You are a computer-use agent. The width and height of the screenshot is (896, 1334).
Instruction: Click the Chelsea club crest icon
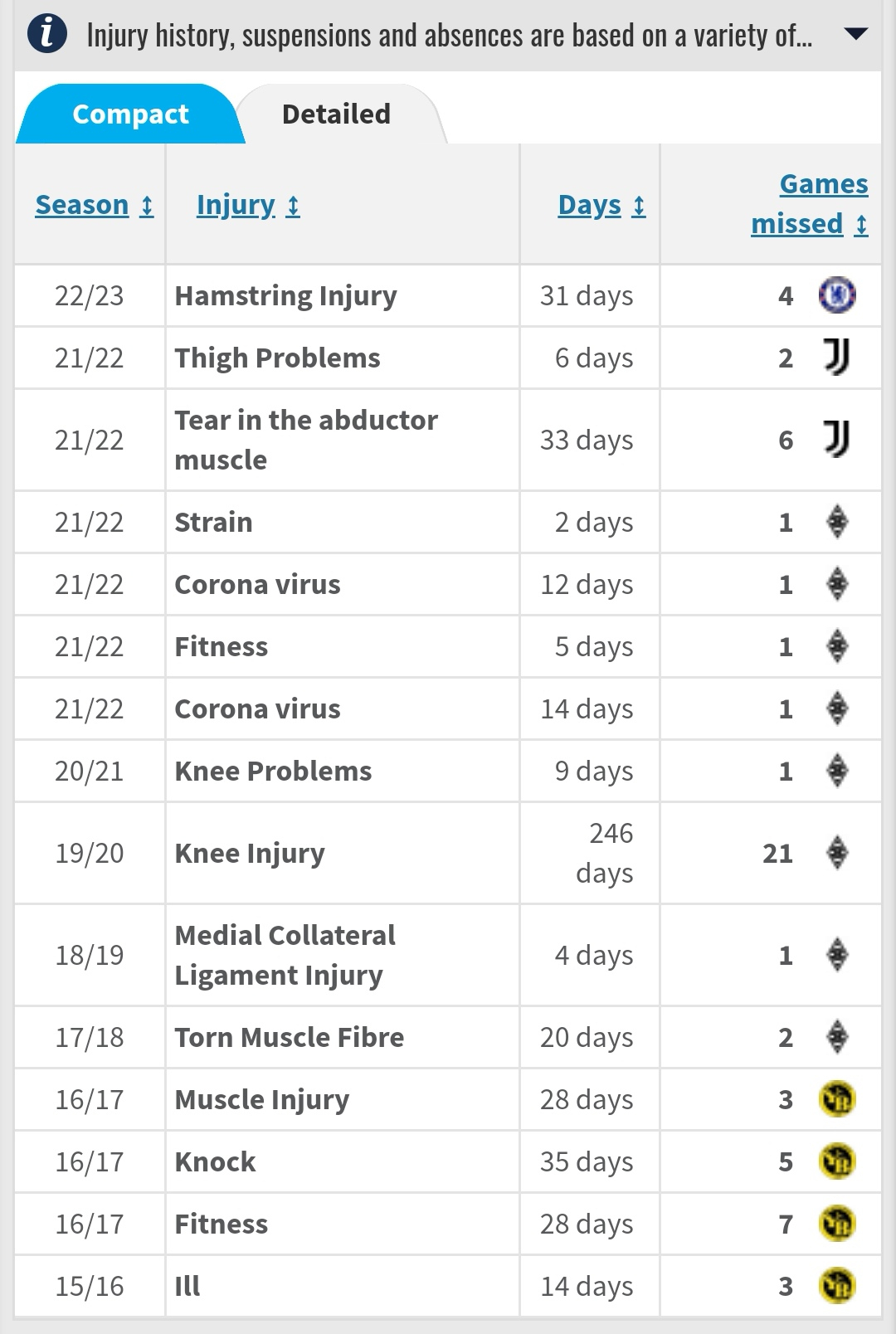pyautogui.click(x=837, y=295)
